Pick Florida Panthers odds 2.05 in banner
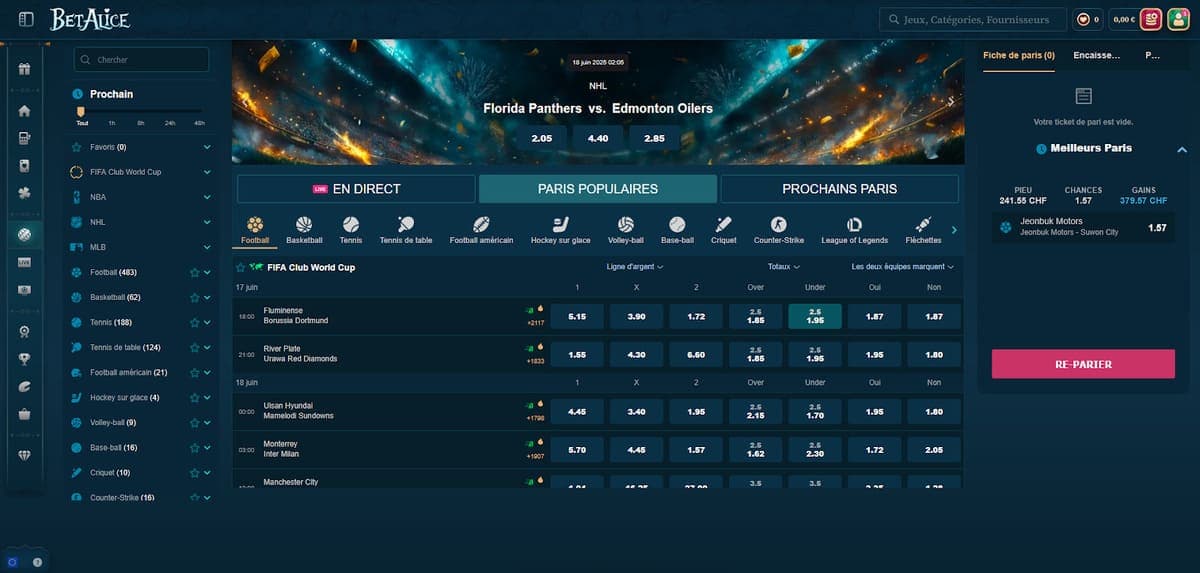Screen dimensions: 1200x573 tap(542, 138)
